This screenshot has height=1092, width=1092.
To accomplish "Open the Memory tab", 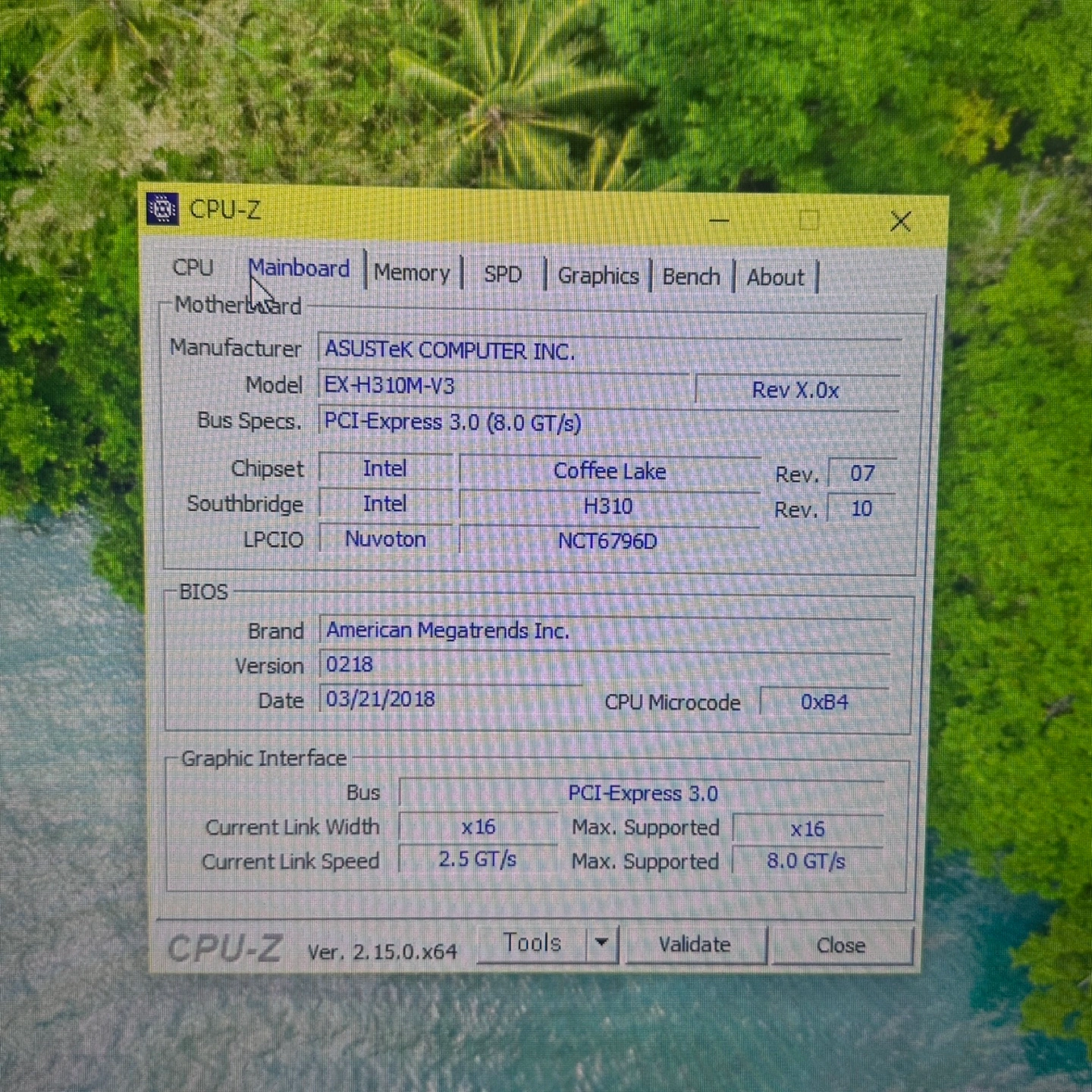I will click(412, 273).
